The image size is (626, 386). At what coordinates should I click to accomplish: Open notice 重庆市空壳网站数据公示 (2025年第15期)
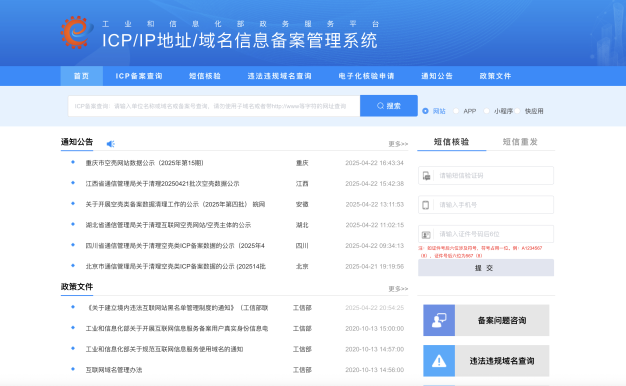tap(145, 163)
